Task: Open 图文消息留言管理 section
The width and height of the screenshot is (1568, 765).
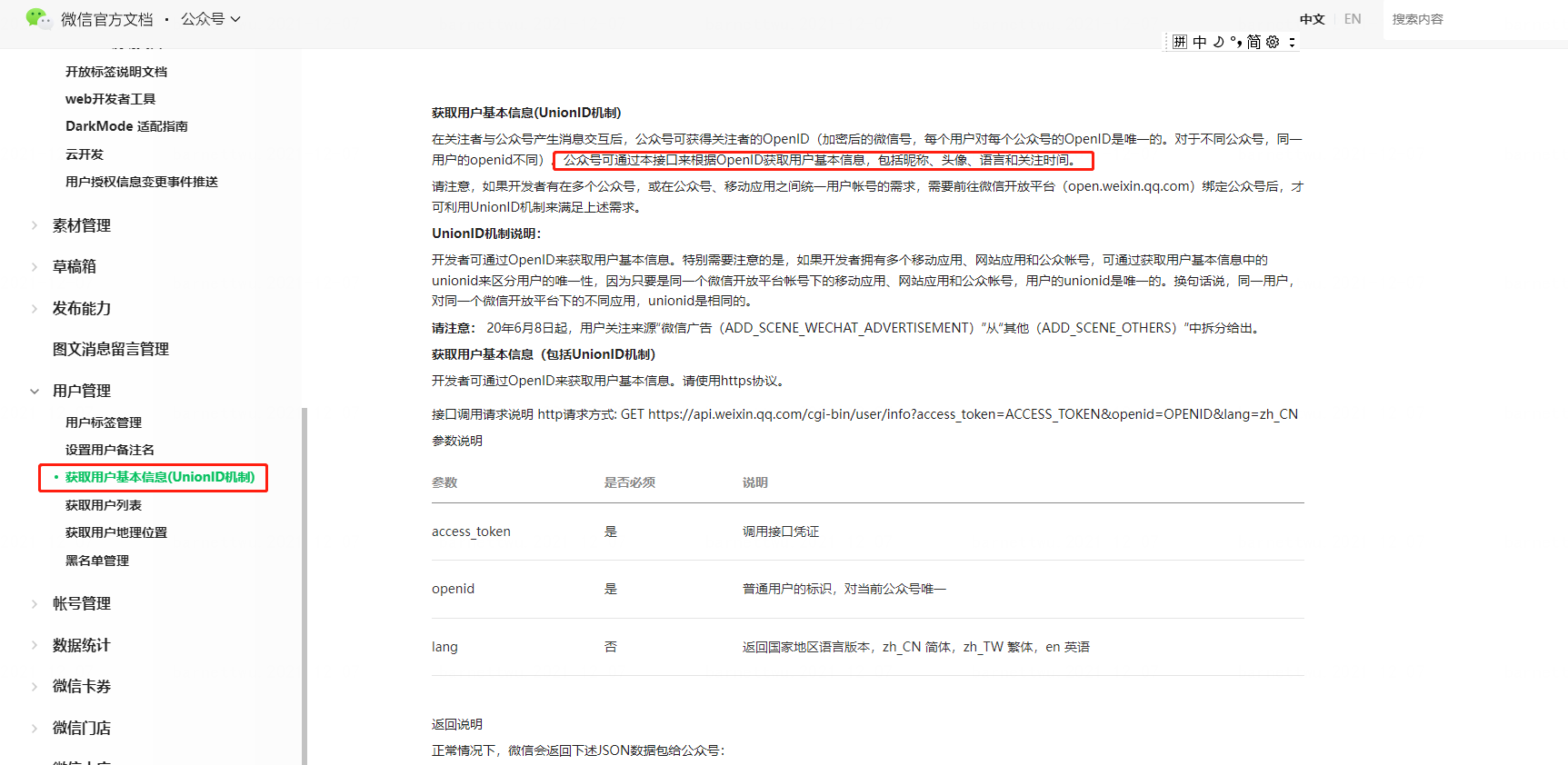Action: point(111,349)
